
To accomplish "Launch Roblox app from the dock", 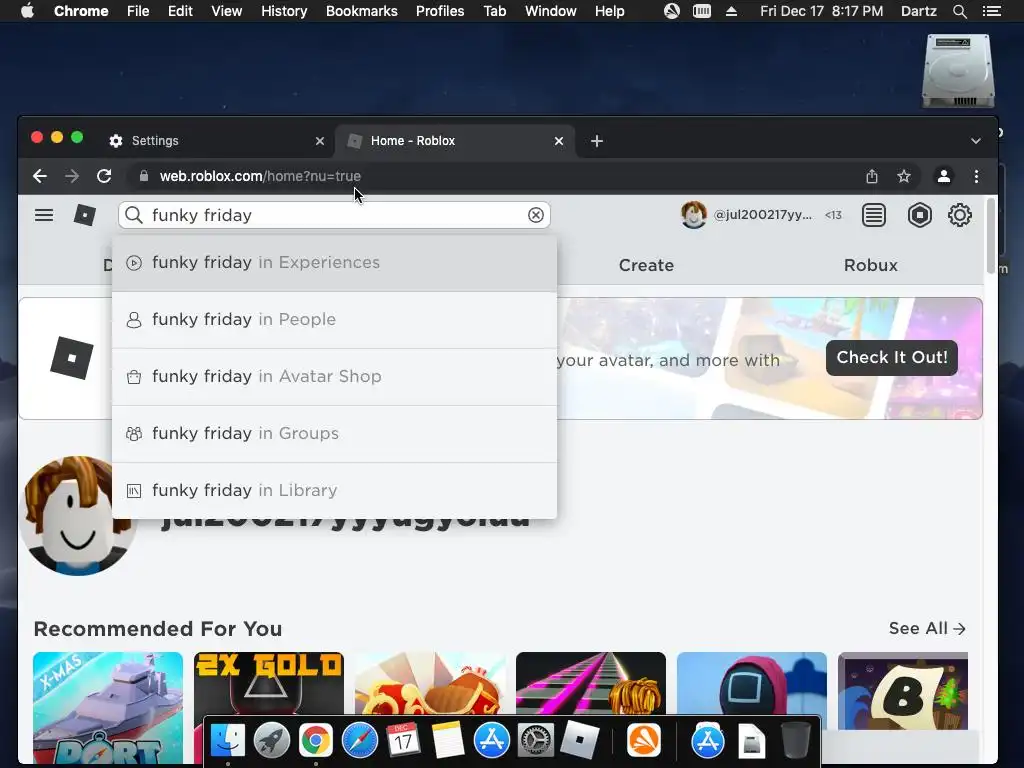I will pos(579,740).
